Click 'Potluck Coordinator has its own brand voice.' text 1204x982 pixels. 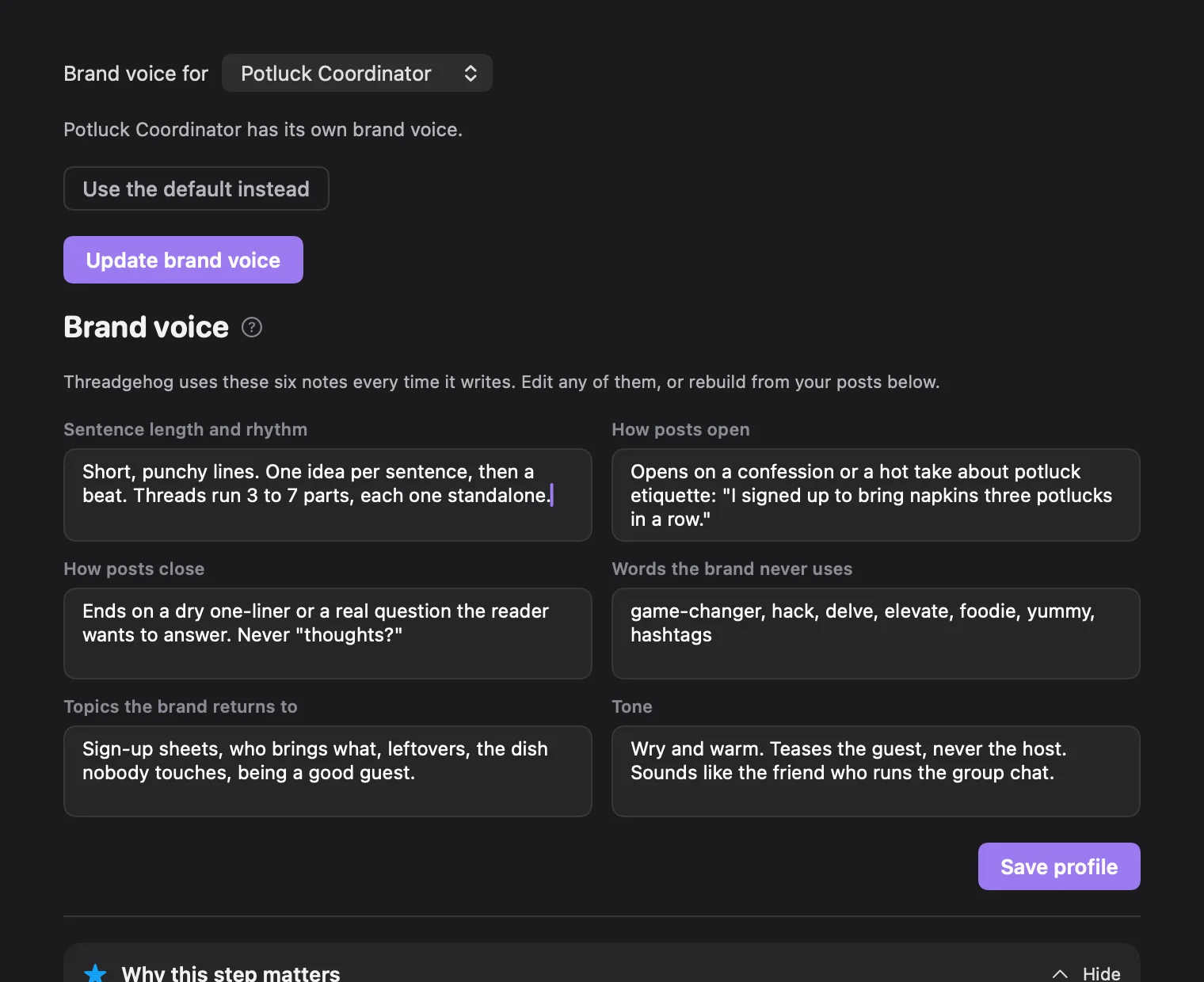[263, 130]
